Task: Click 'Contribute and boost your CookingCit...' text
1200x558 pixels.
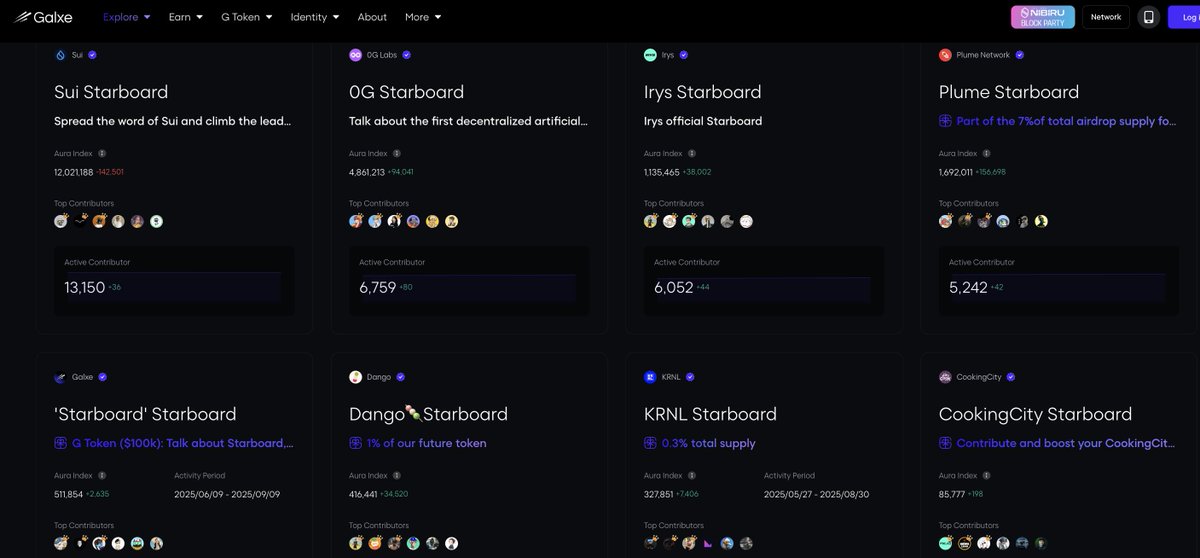Action: [x=1065, y=443]
